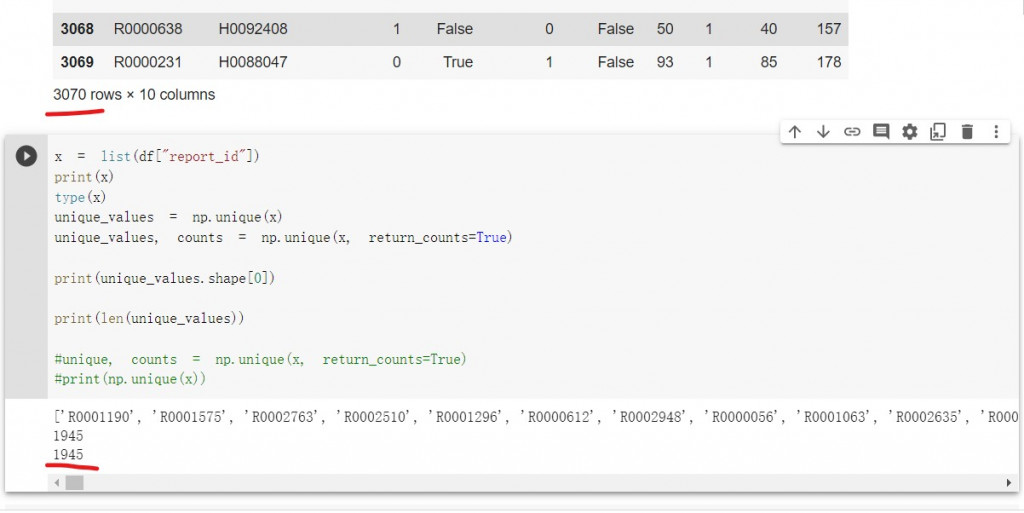This screenshot has height=513, width=1024.
Task: Open more cell actions menu
Action: pyautogui.click(x=996, y=132)
